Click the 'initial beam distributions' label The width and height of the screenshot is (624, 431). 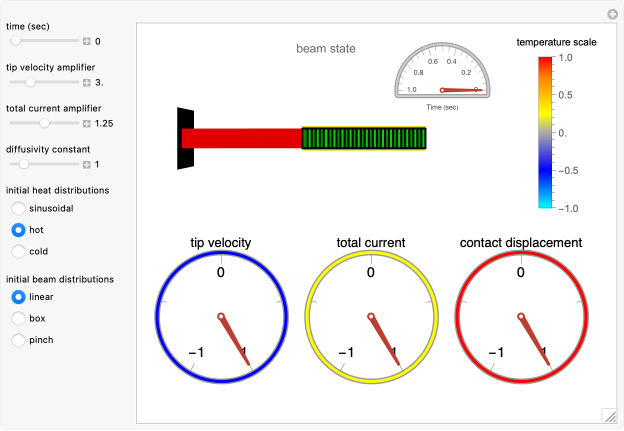60,279
